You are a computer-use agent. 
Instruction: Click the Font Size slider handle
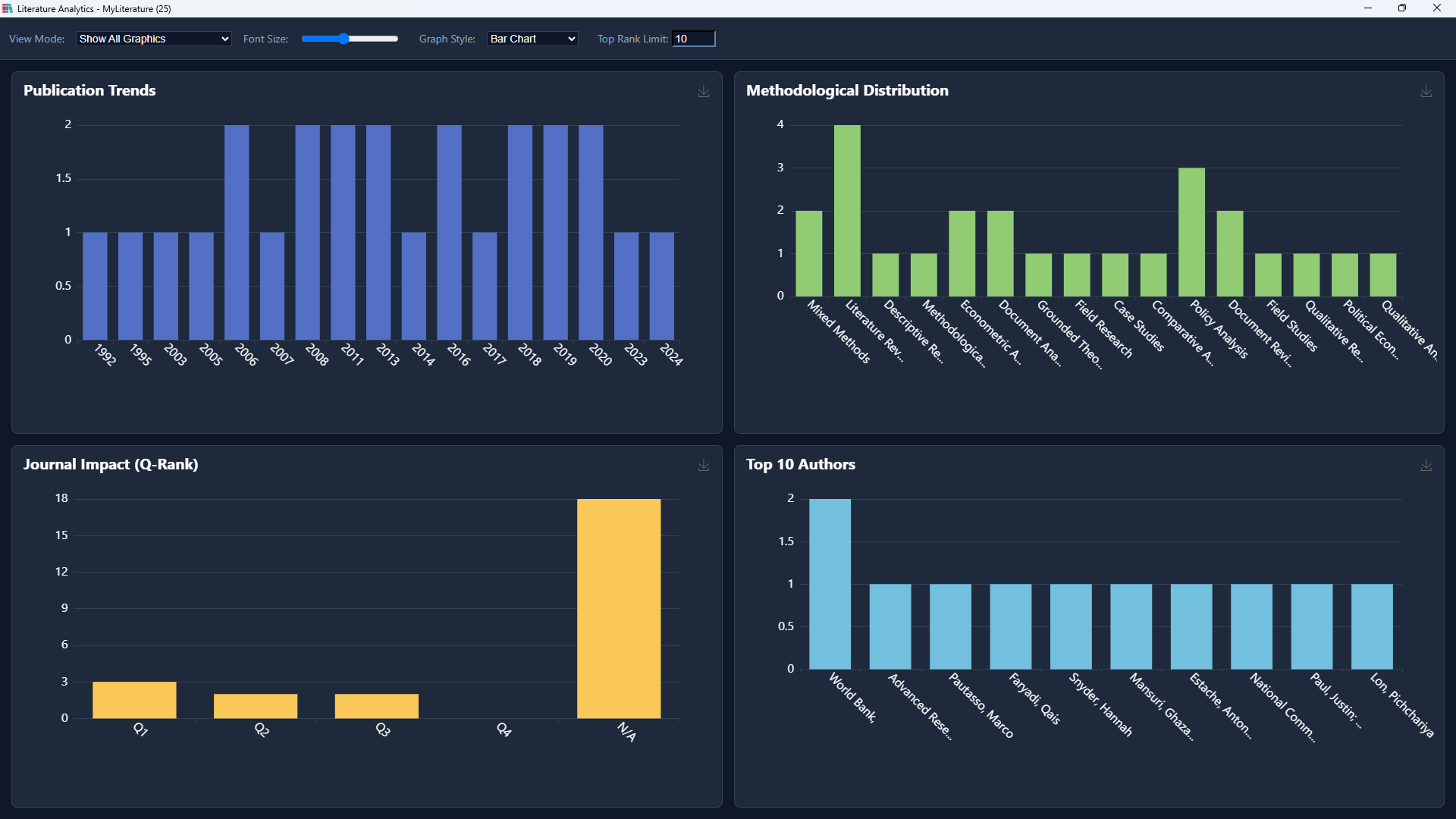[344, 39]
